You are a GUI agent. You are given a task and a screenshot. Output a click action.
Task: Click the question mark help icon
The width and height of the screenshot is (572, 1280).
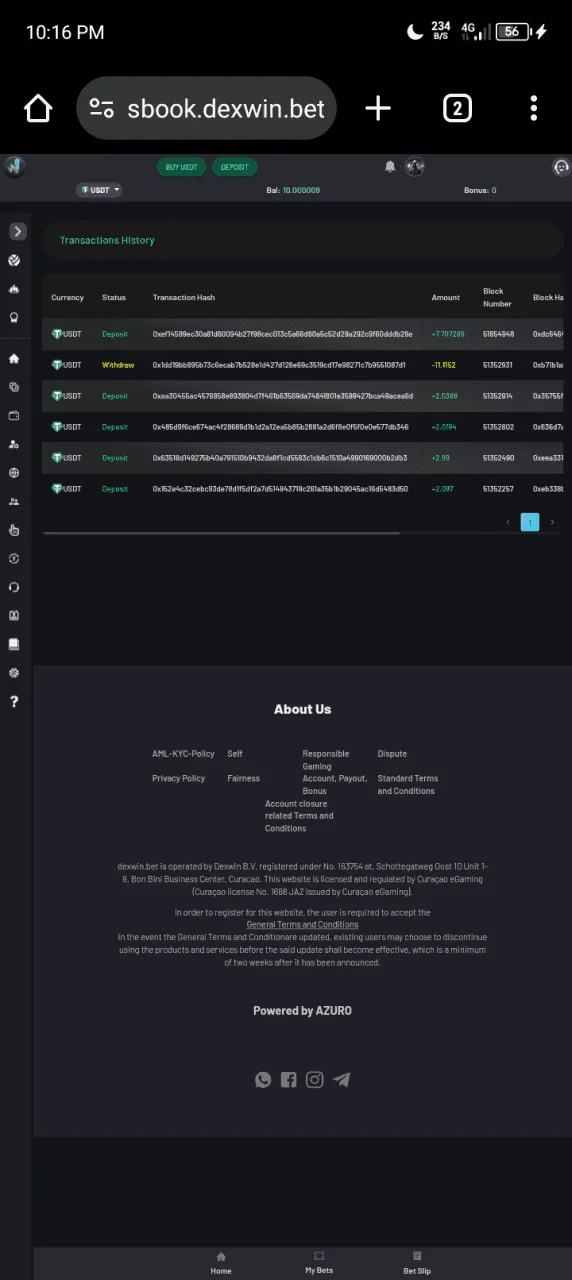click(14, 701)
